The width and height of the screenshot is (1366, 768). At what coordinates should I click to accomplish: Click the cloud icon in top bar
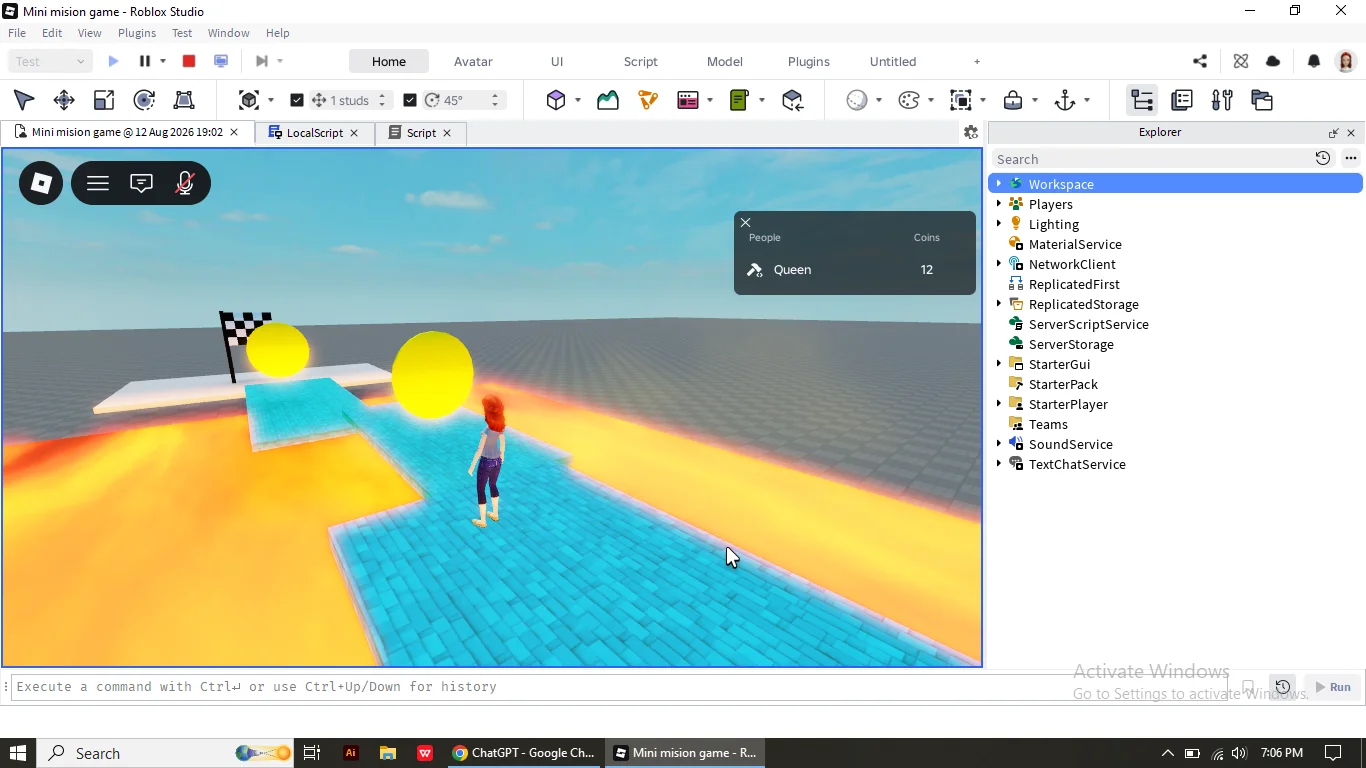click(1273, 61)
